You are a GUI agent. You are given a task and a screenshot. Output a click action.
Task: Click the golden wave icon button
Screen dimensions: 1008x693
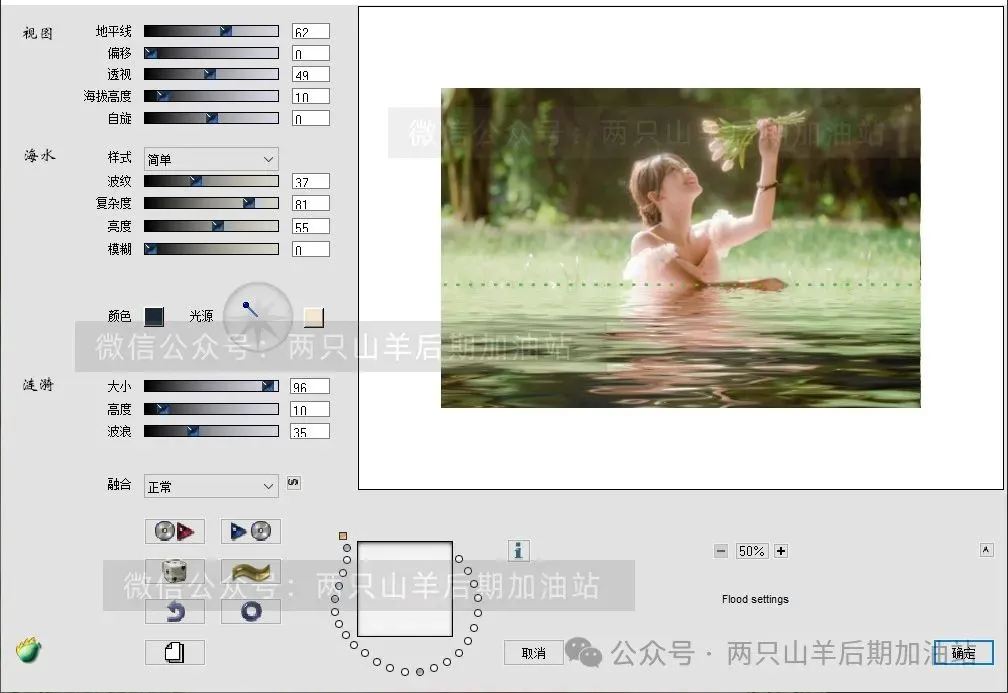pos(251,571)
